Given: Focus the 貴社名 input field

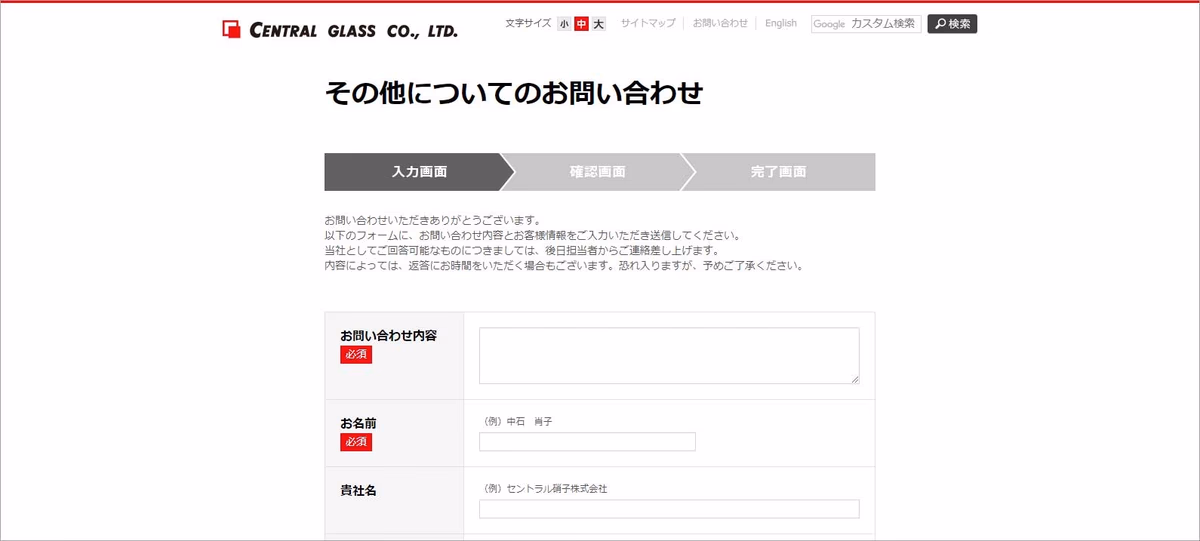Looking at the screenshot, I should [x=668, y=509].
